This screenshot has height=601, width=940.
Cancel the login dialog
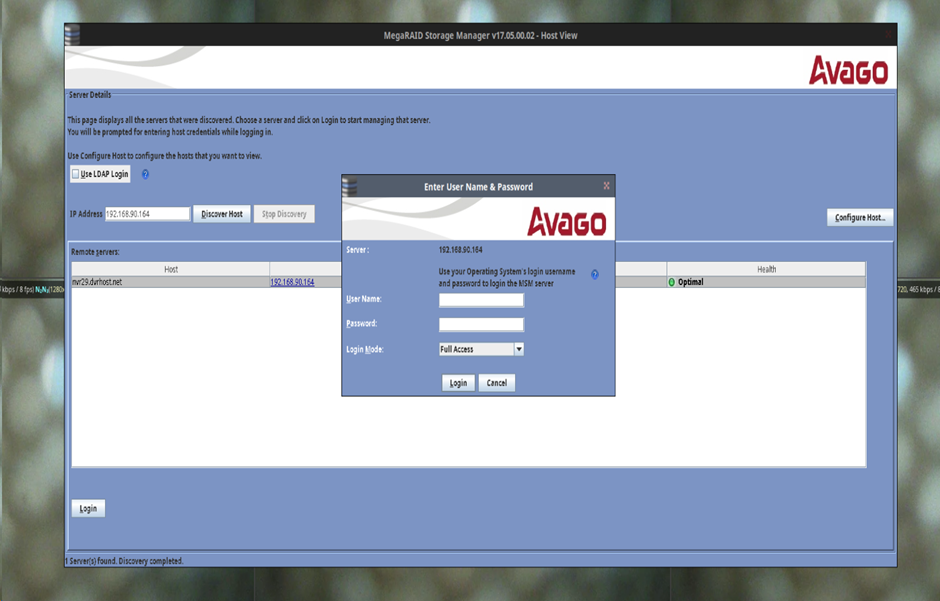(x=497, y=383)
